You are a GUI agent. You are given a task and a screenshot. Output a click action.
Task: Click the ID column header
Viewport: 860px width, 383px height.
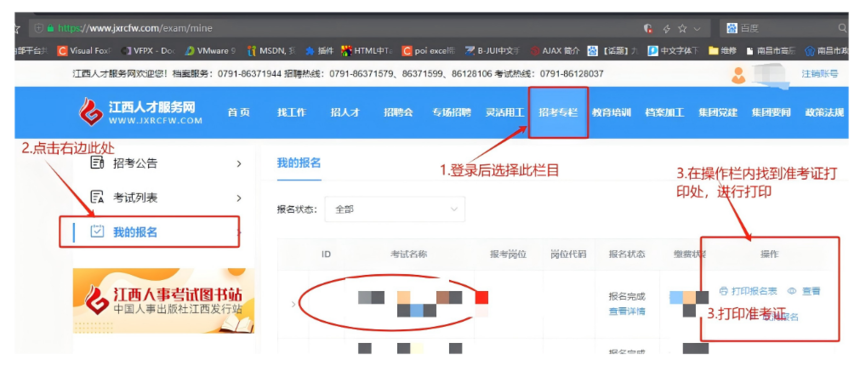pyautogui.click(x=326, y=255)
